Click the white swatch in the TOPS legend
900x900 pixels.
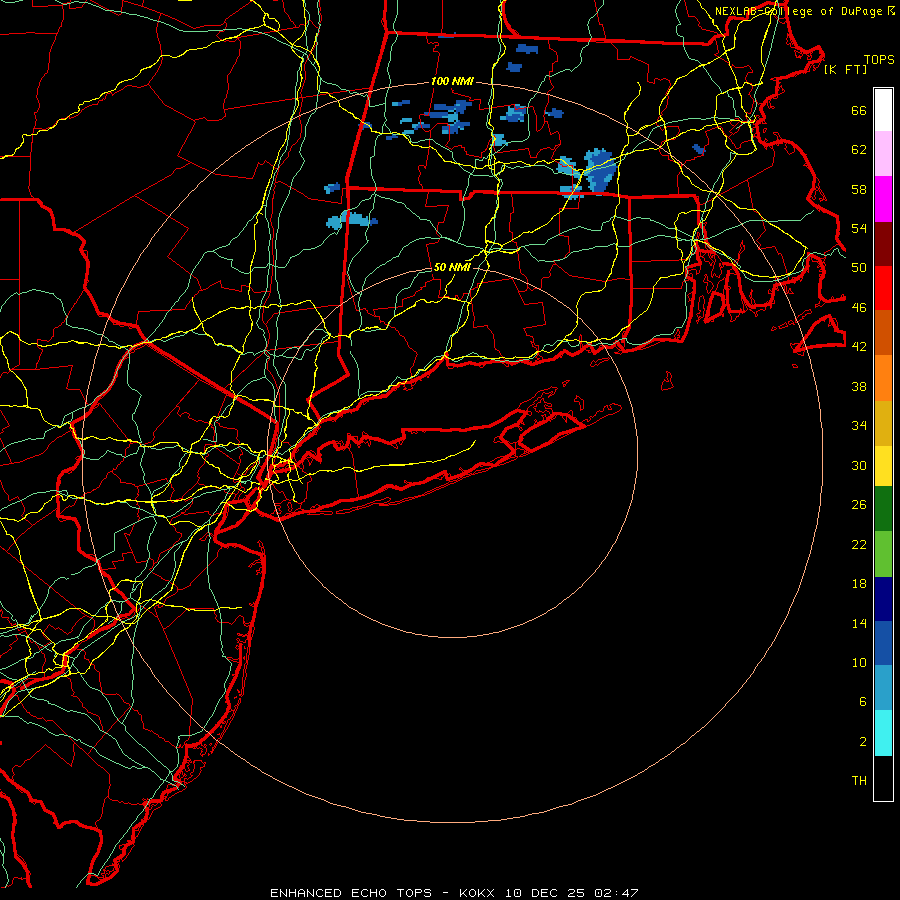[x=883, y=110]
